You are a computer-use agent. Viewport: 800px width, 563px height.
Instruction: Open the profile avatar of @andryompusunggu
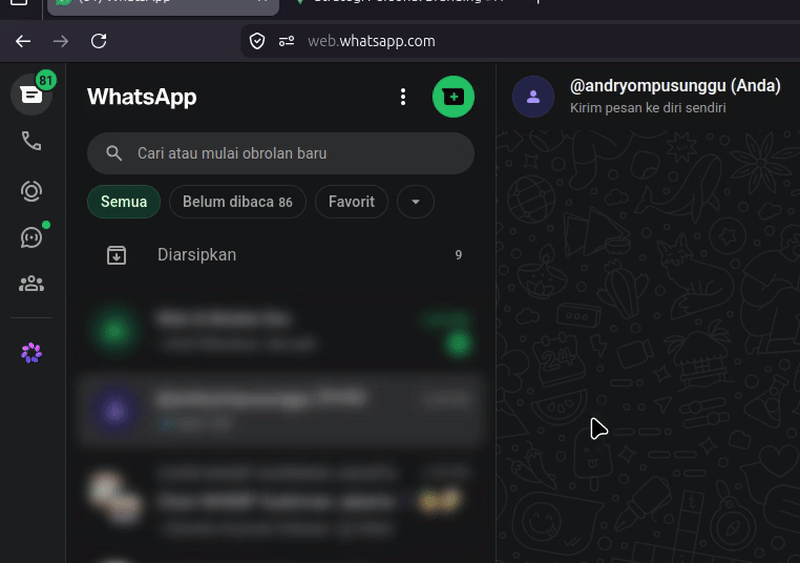point(533,96)
